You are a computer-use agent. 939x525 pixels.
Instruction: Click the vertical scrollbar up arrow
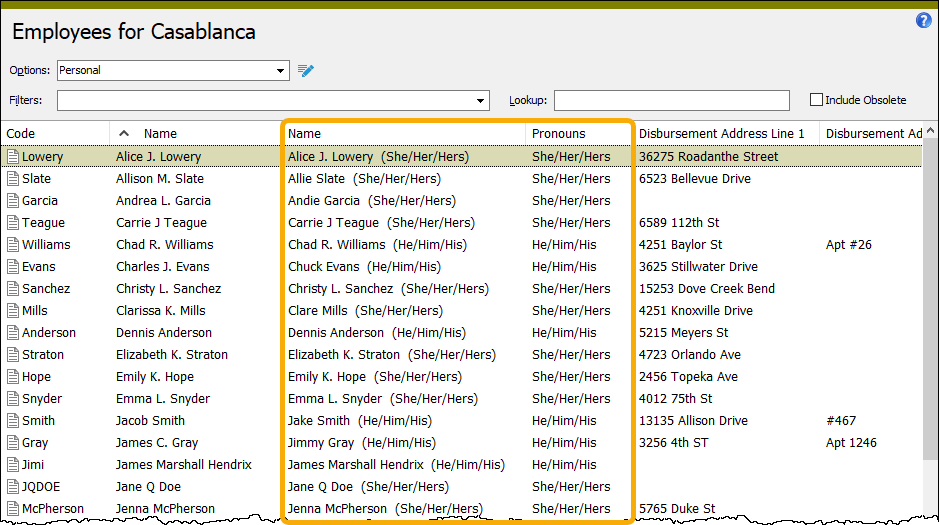(930, 132)
